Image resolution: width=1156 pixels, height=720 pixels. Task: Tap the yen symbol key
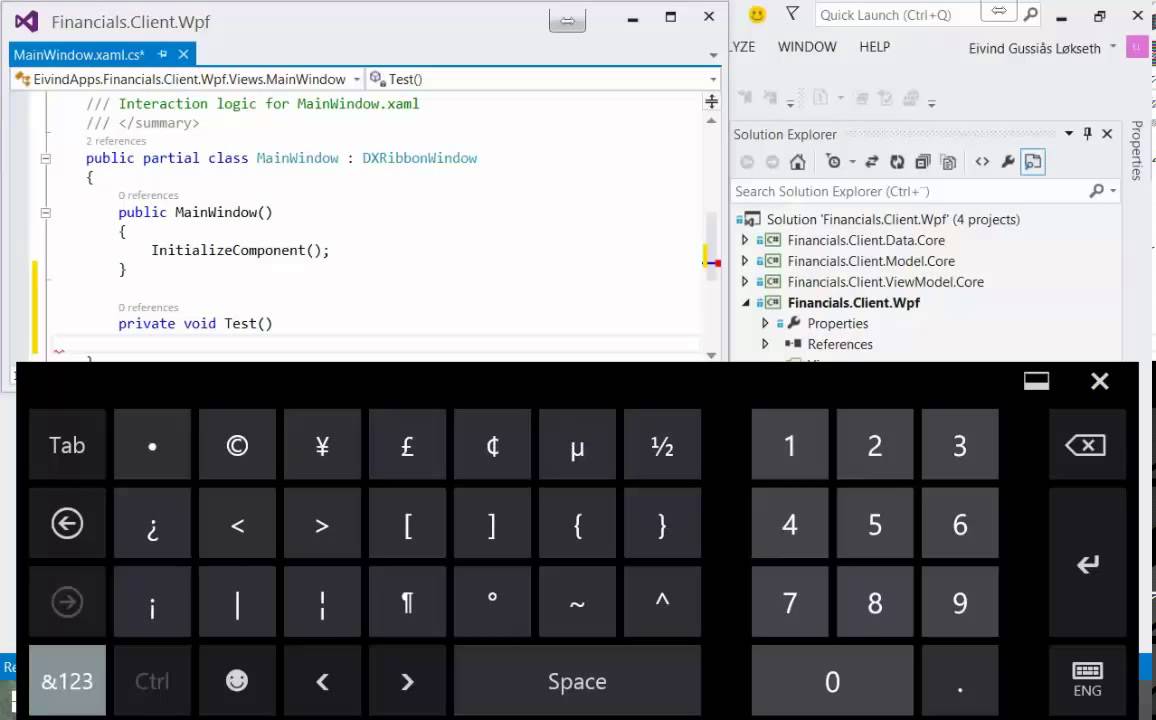coord(322,445)
